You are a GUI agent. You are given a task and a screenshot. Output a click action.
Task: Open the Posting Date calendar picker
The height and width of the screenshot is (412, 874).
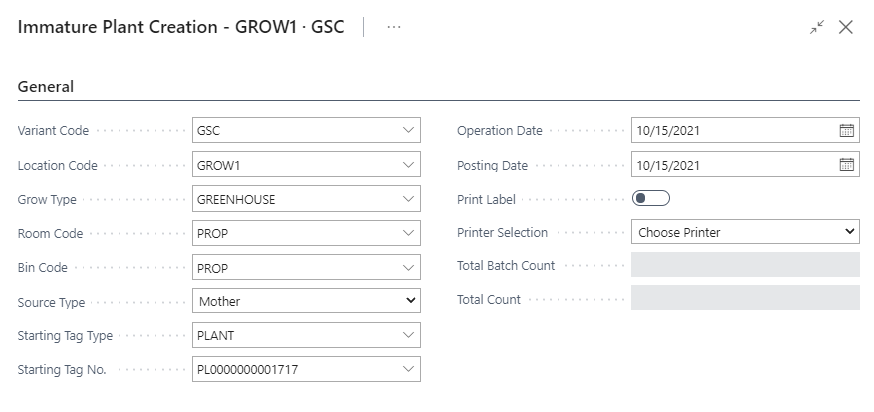click(846, 165)
